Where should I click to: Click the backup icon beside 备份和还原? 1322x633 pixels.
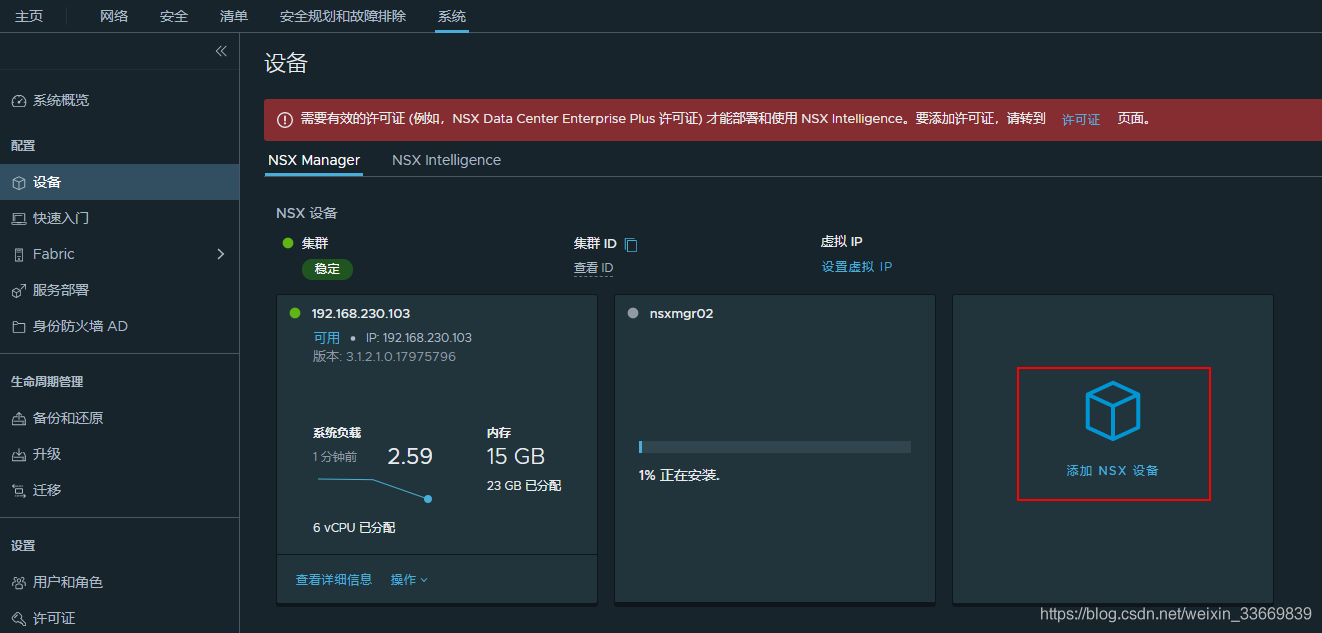pyautogui.click(x=18, y=419)
